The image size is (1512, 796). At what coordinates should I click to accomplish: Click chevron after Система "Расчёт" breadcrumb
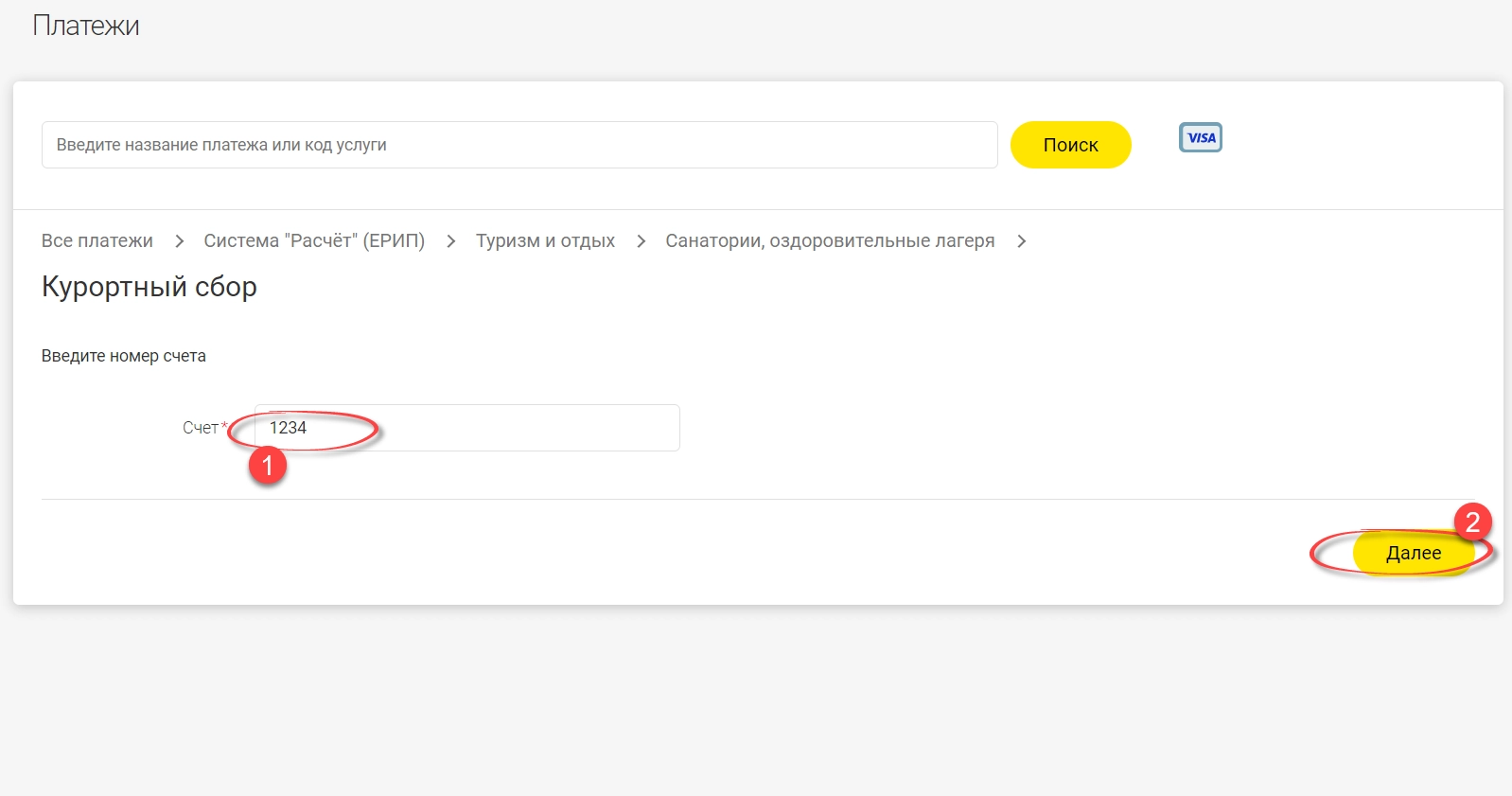tap(450, 241)
